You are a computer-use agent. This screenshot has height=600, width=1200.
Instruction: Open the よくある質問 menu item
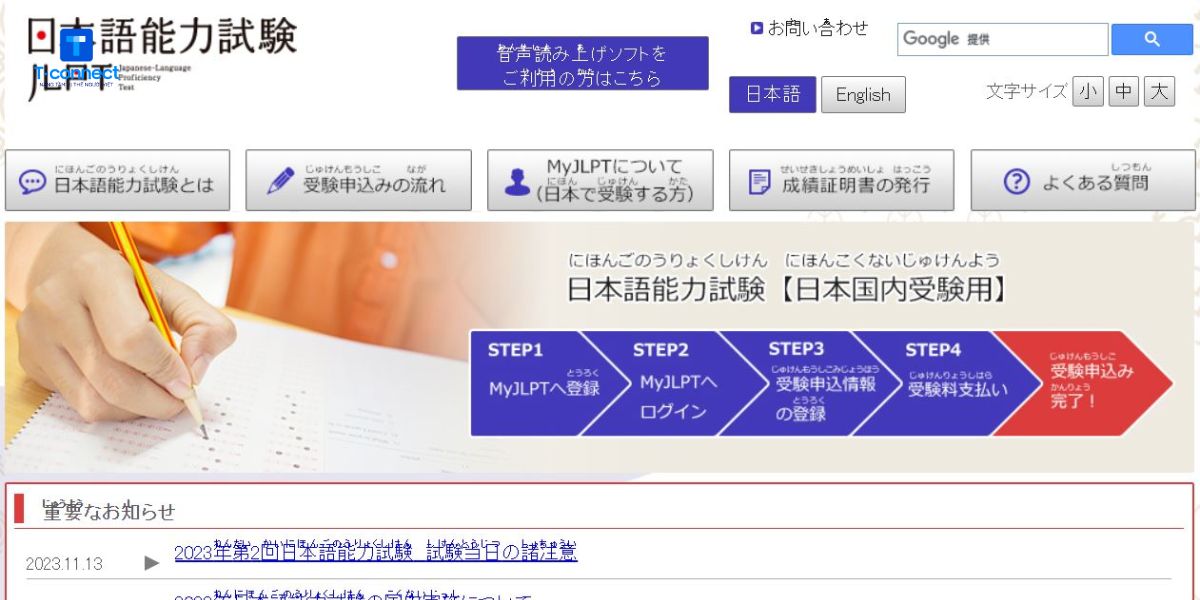1083,180
